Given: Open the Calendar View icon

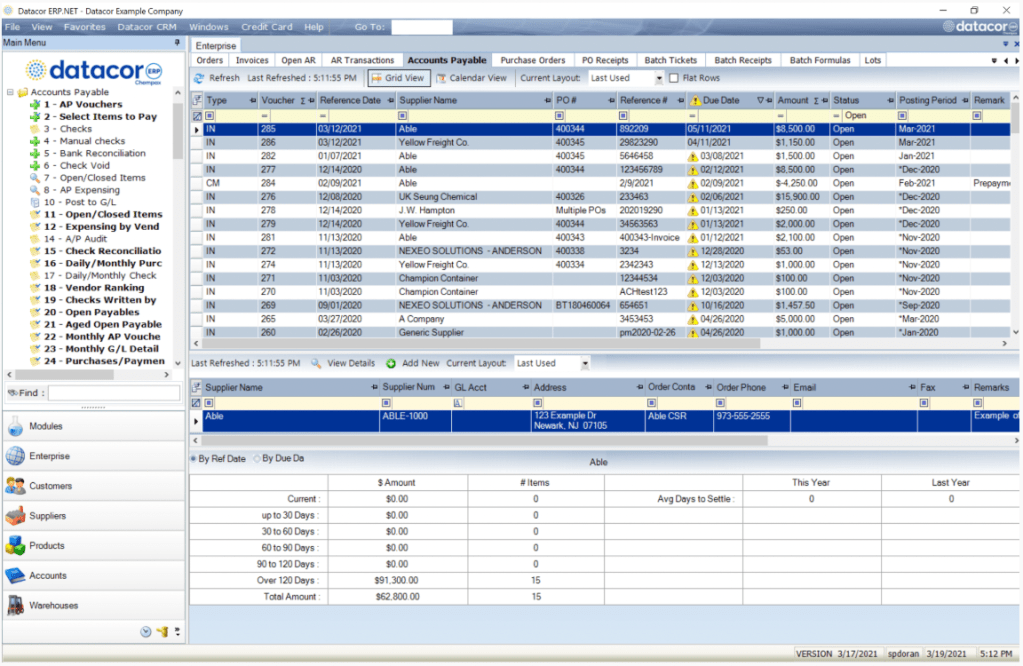Looking at the screenshot, I should tap(440, 78).
